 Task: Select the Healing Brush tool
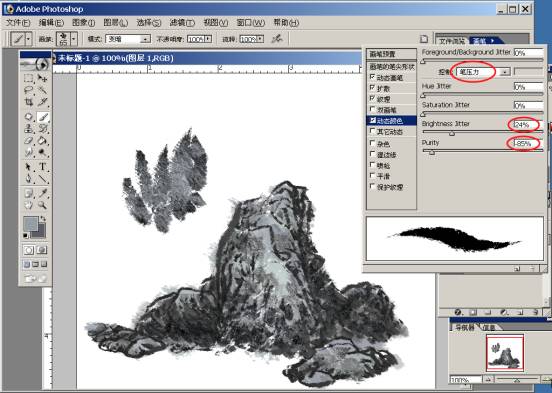tap(29, 117)
